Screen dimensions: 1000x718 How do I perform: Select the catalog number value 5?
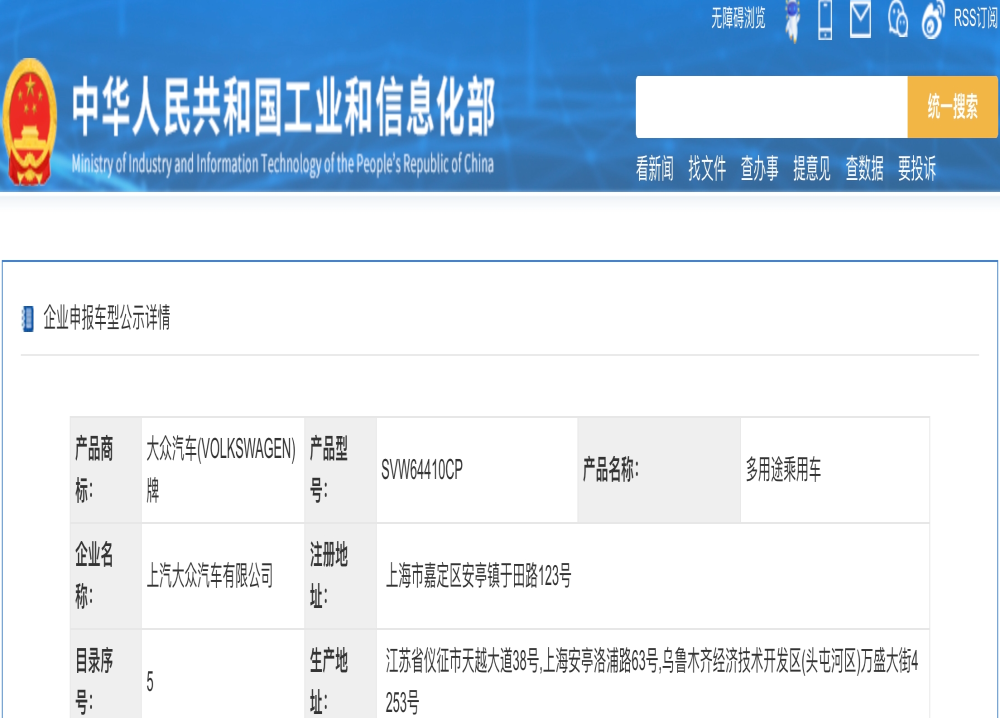coord(150,682)
